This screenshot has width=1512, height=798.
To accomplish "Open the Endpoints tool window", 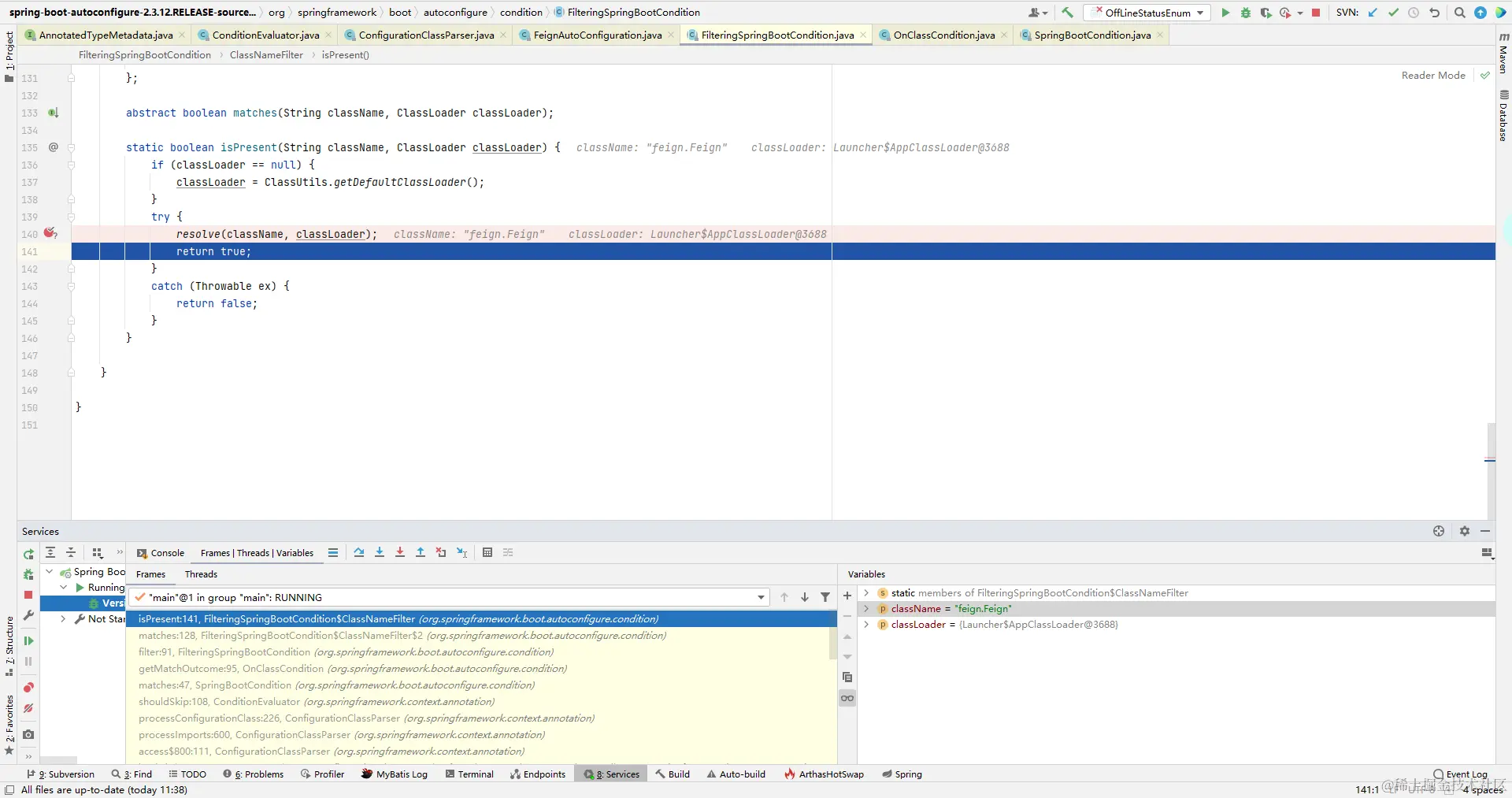I will click(538, 774).
